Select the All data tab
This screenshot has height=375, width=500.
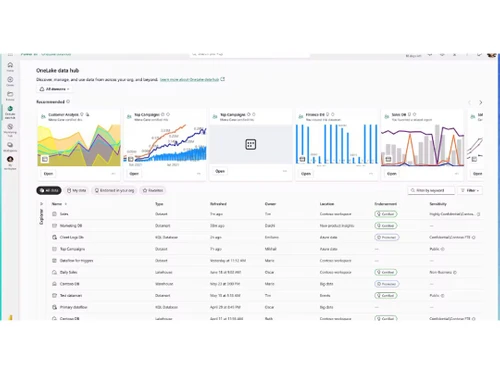pos(49,190)
